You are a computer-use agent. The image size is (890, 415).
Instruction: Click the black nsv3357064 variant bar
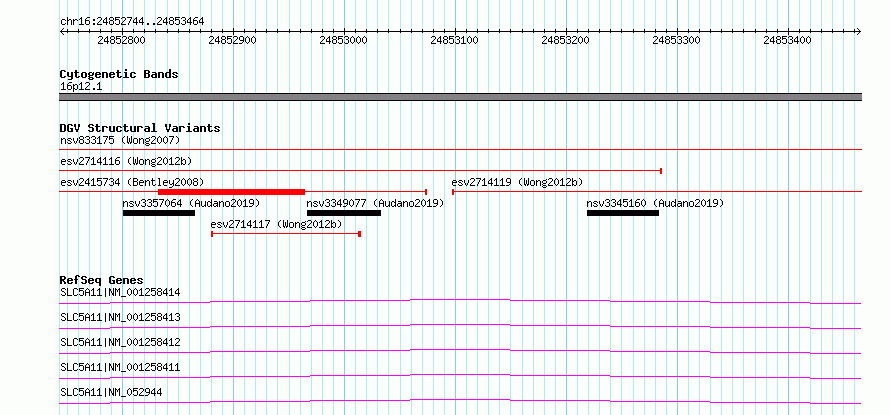(x=159, y=213)
